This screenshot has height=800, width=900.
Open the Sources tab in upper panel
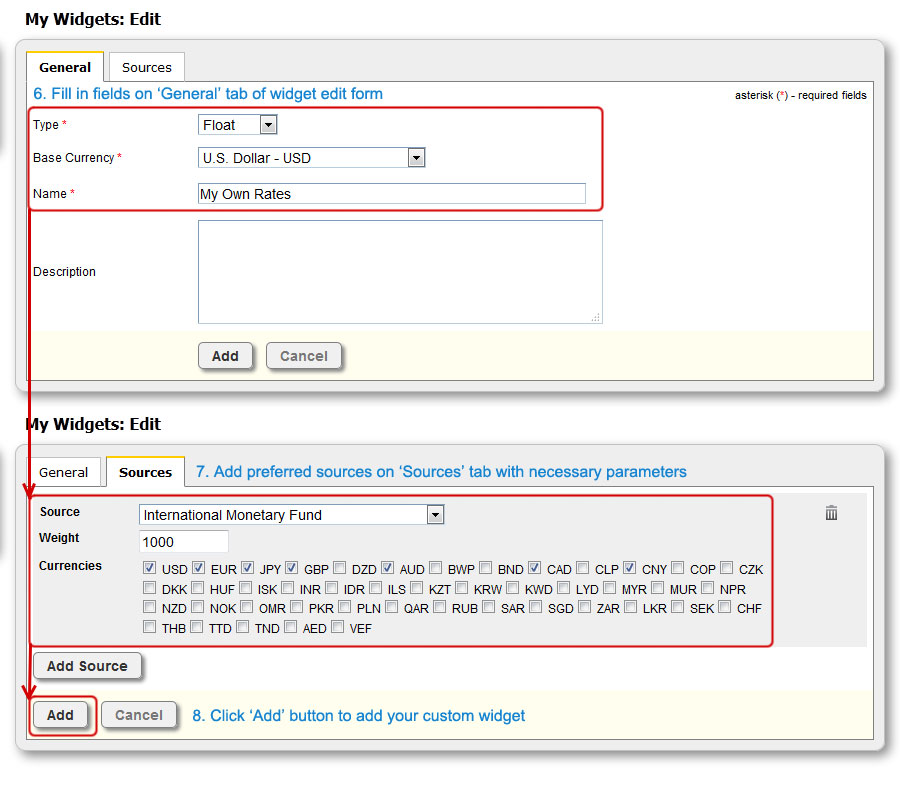point(146,67)
